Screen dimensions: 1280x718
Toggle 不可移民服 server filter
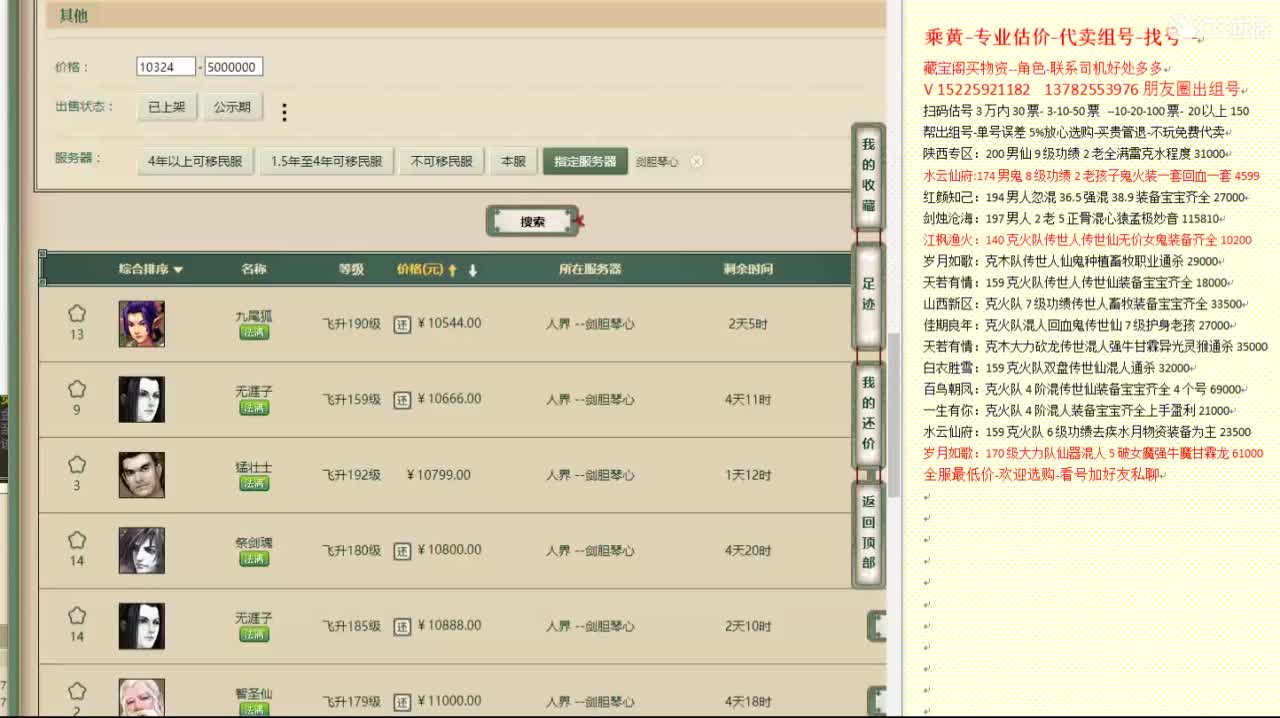442,161
